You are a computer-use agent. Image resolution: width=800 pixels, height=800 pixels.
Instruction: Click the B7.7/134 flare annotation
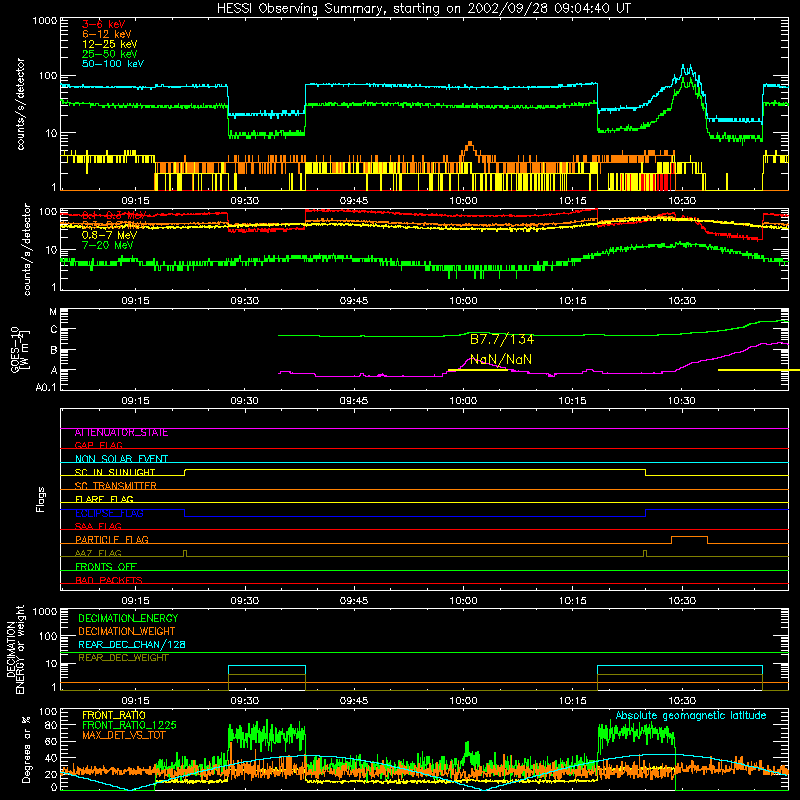click(x=502, y=339)
